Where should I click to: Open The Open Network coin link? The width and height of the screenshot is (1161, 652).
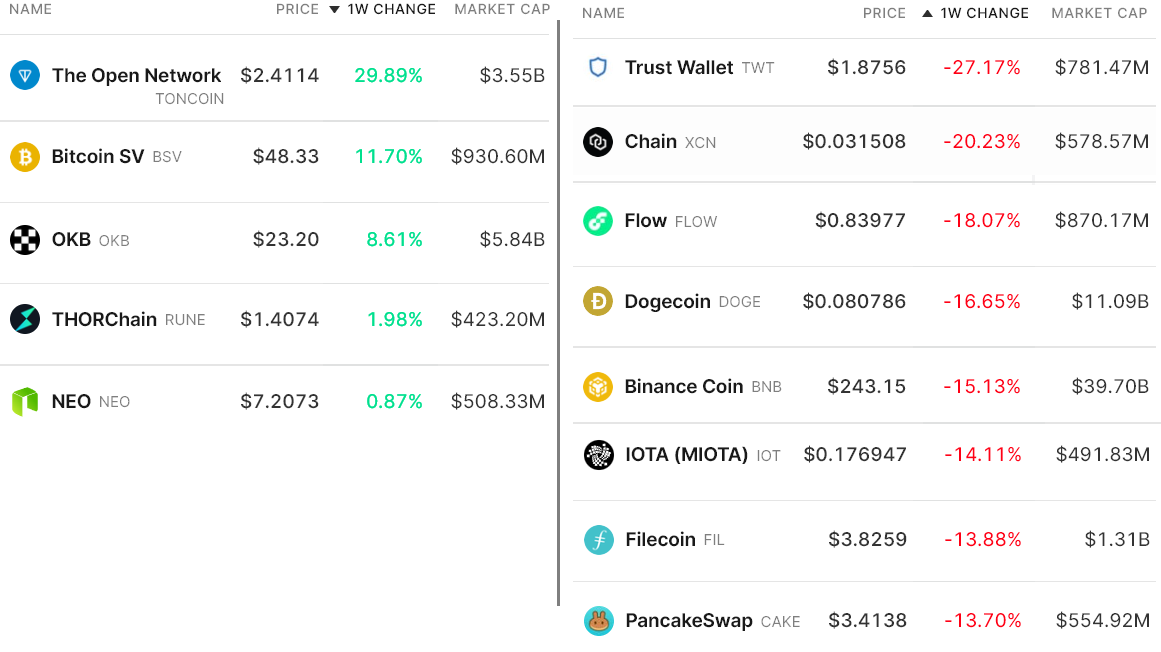coord(136,76)
